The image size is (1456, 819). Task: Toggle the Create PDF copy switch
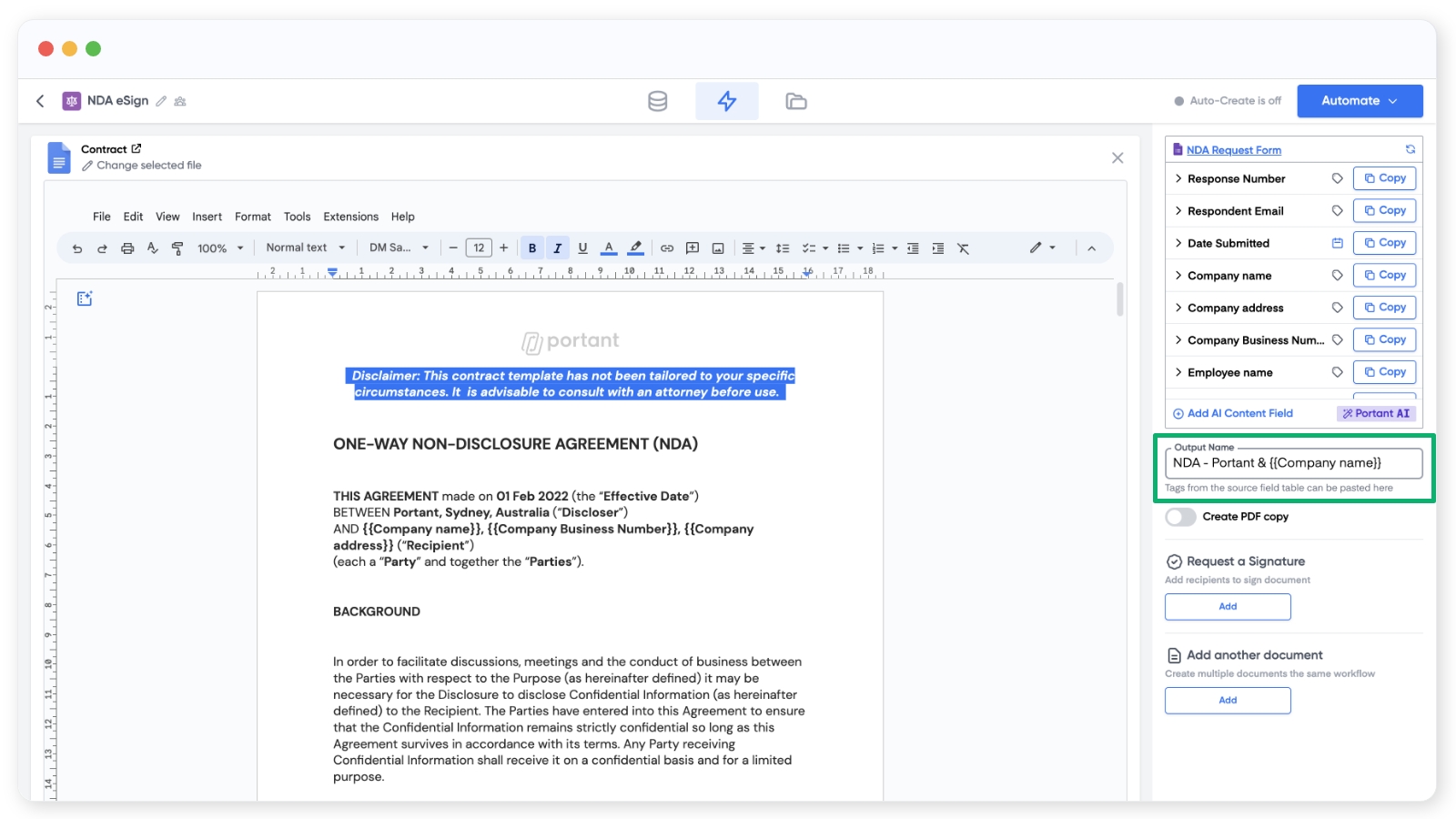pyautogui.click(x=1180, y=517)
